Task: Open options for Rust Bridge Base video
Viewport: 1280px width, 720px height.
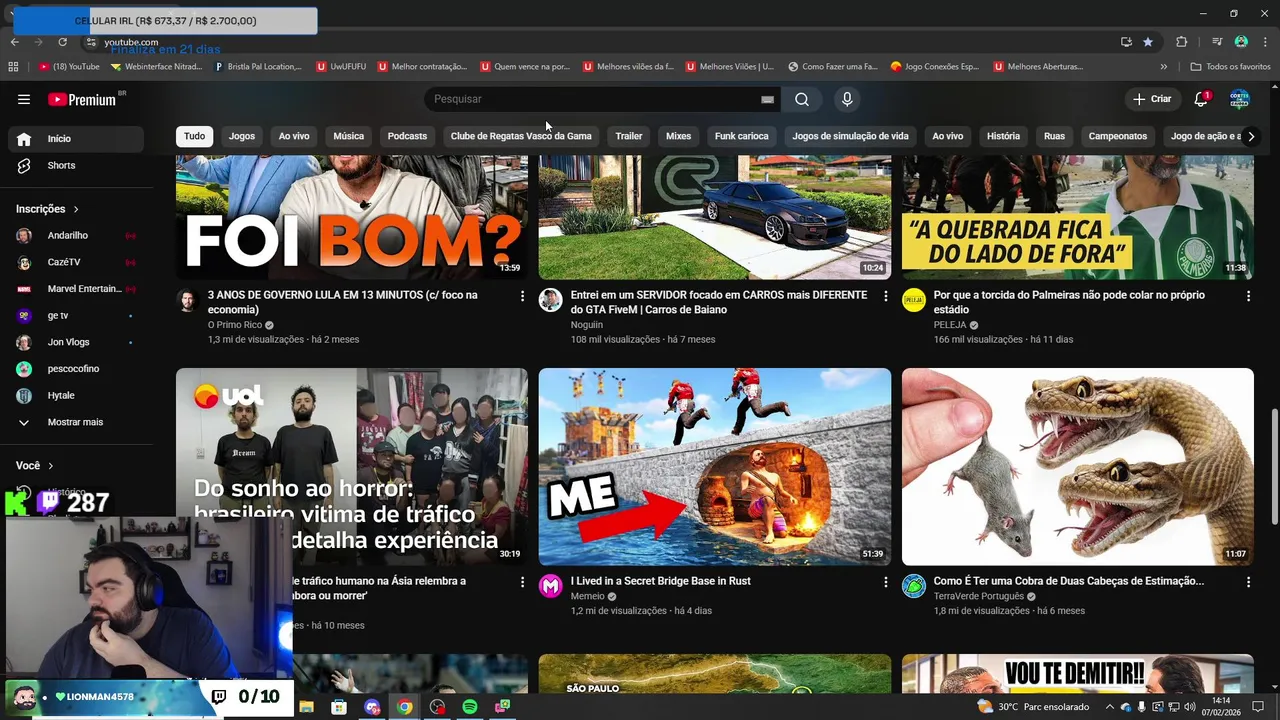Action: 885,582
